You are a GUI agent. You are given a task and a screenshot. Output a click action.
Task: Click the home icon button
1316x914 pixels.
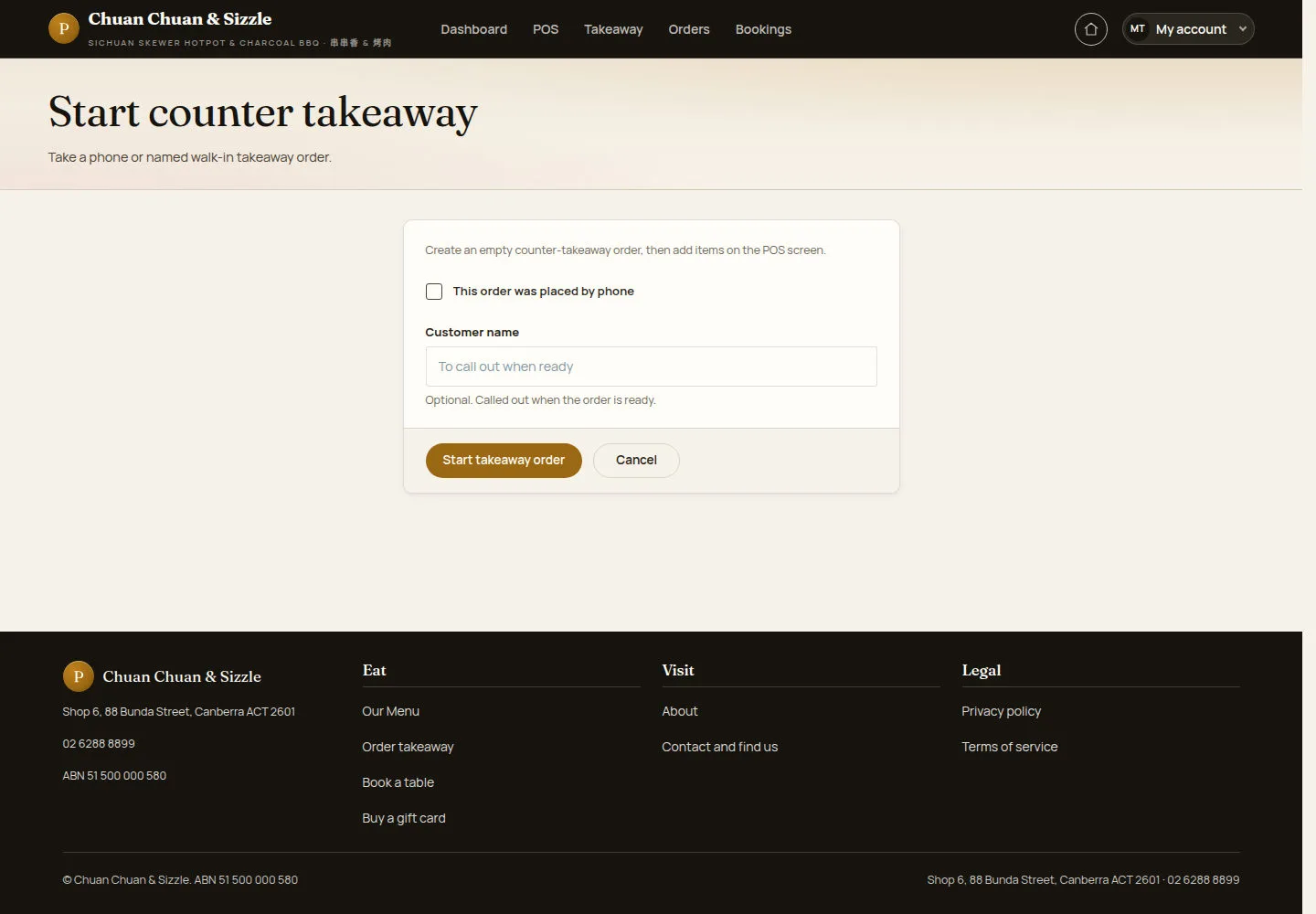coord(1090,29)
